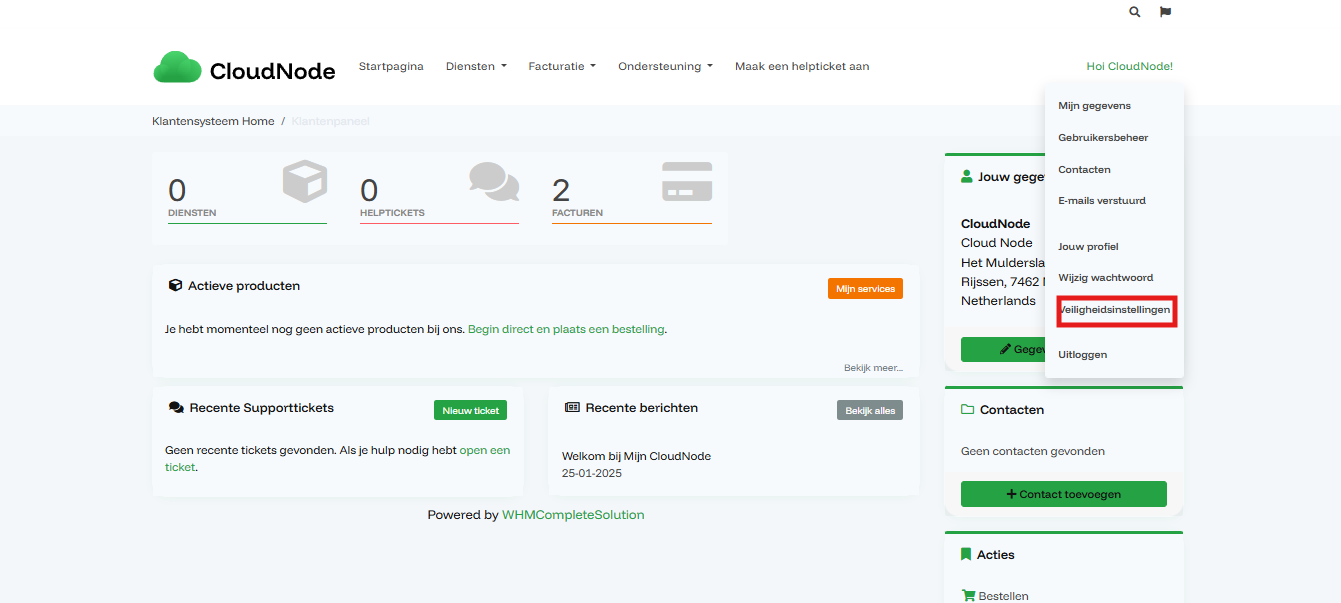This screenshot has width=1341, height=603.
Task: Click the Facturen credit card icon
Action: coord(687,182)
